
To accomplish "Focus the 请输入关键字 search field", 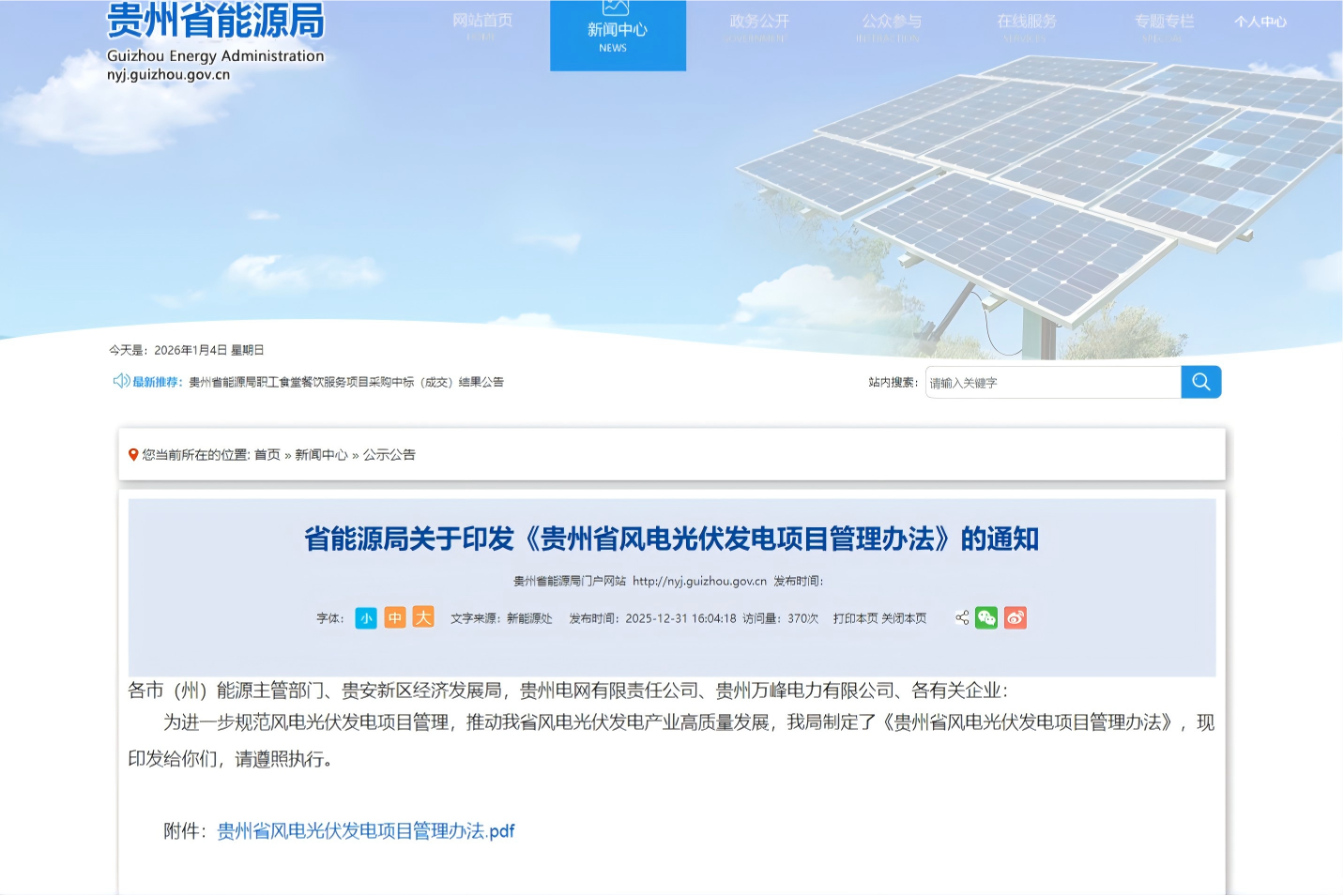I will click(x=1052, y=383).
